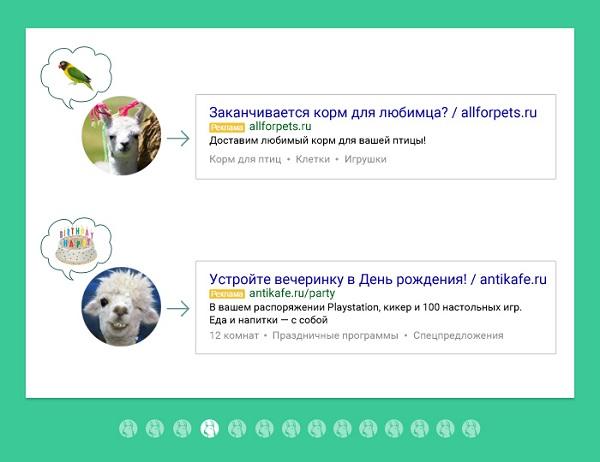Screen dimensions: 600x462
Task: Select the ninth slide llama indicator
Action: click(342, 428)
